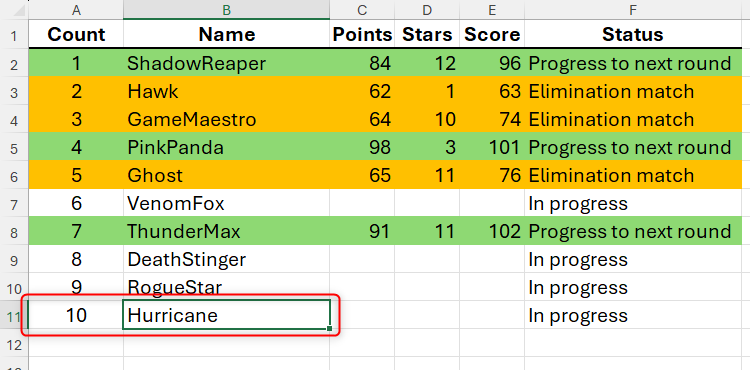
Task: Click the Status header cell
Action: click(x=633, y=34)
